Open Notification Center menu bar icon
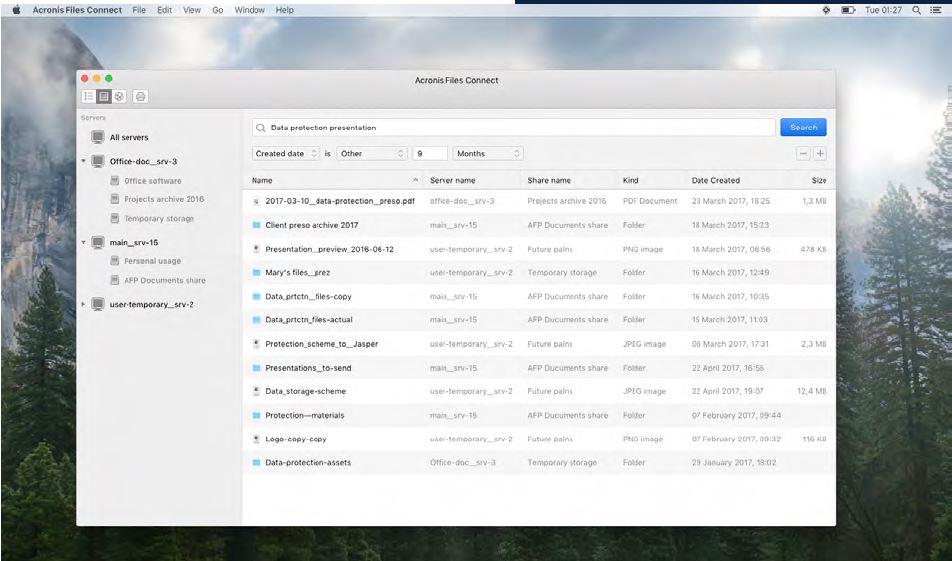This screenshot has width=952, height=561. coord(936,10)
